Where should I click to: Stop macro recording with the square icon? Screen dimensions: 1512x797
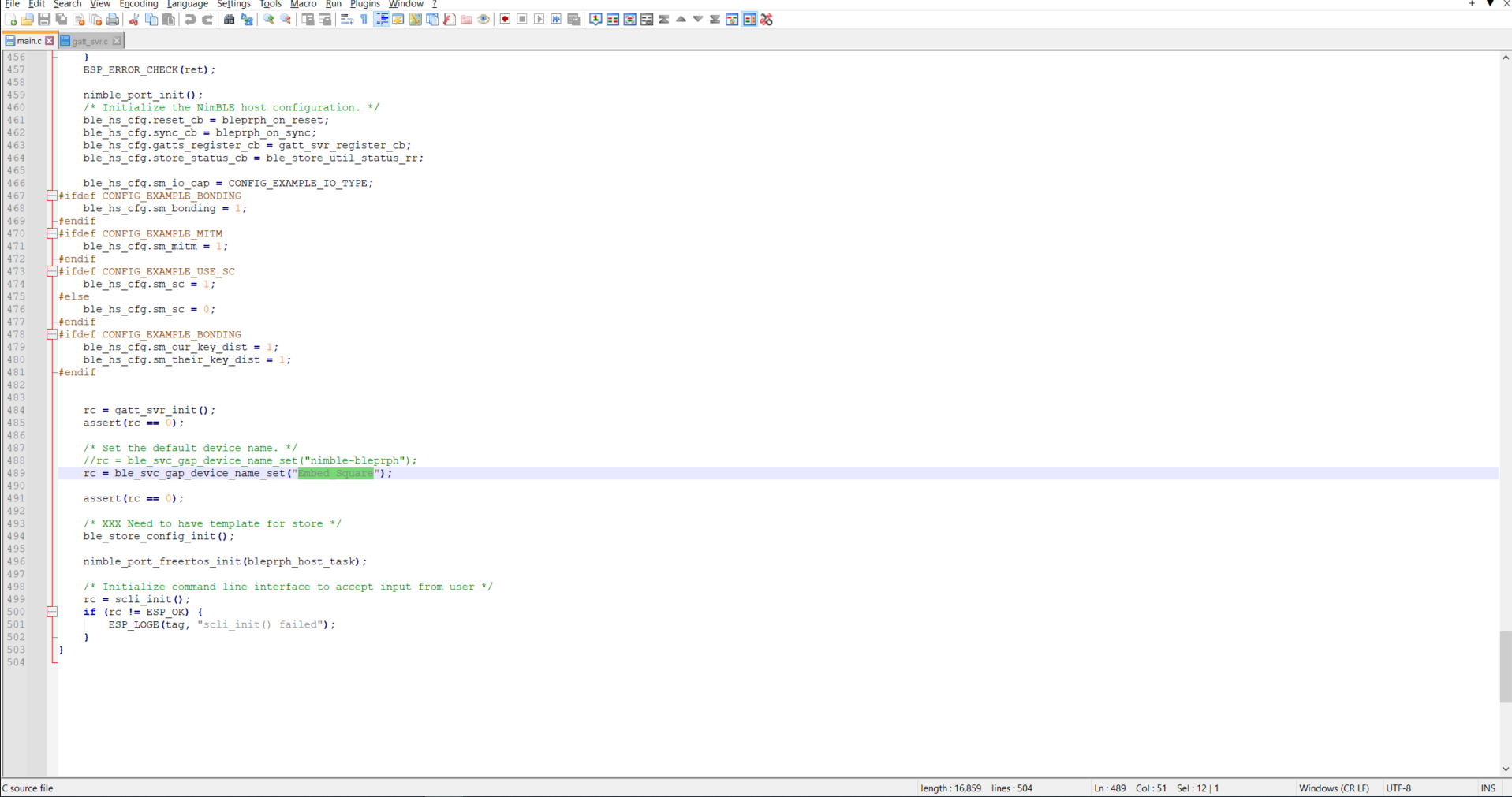pos(522,20)
